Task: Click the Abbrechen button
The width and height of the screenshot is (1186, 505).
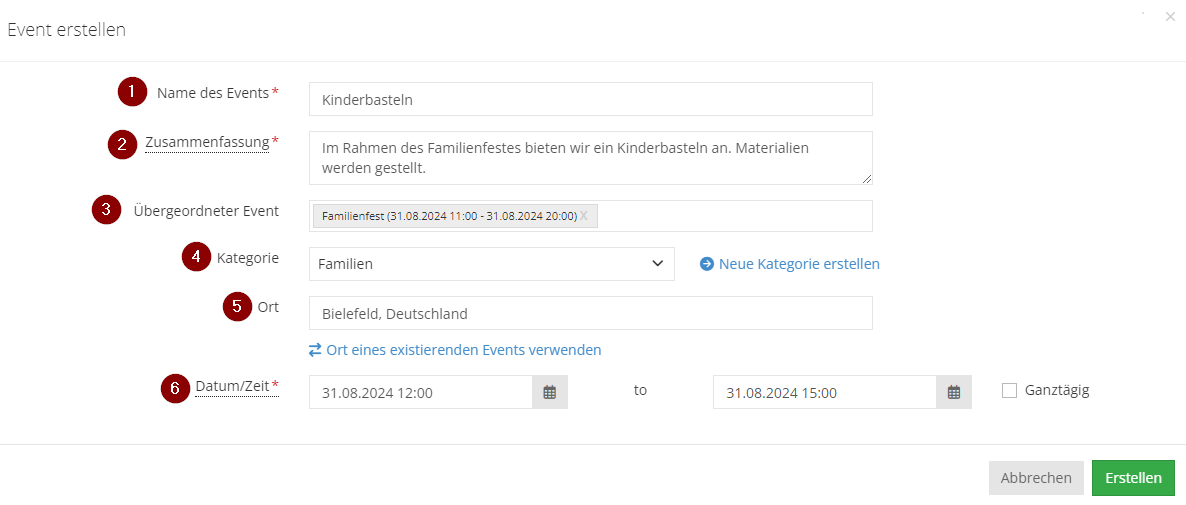Action: tap(1036, 478)
